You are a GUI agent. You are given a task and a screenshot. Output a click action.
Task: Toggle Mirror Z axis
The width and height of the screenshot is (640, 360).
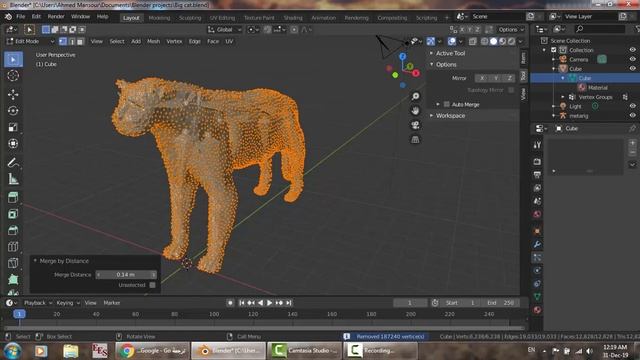point(509,78)
